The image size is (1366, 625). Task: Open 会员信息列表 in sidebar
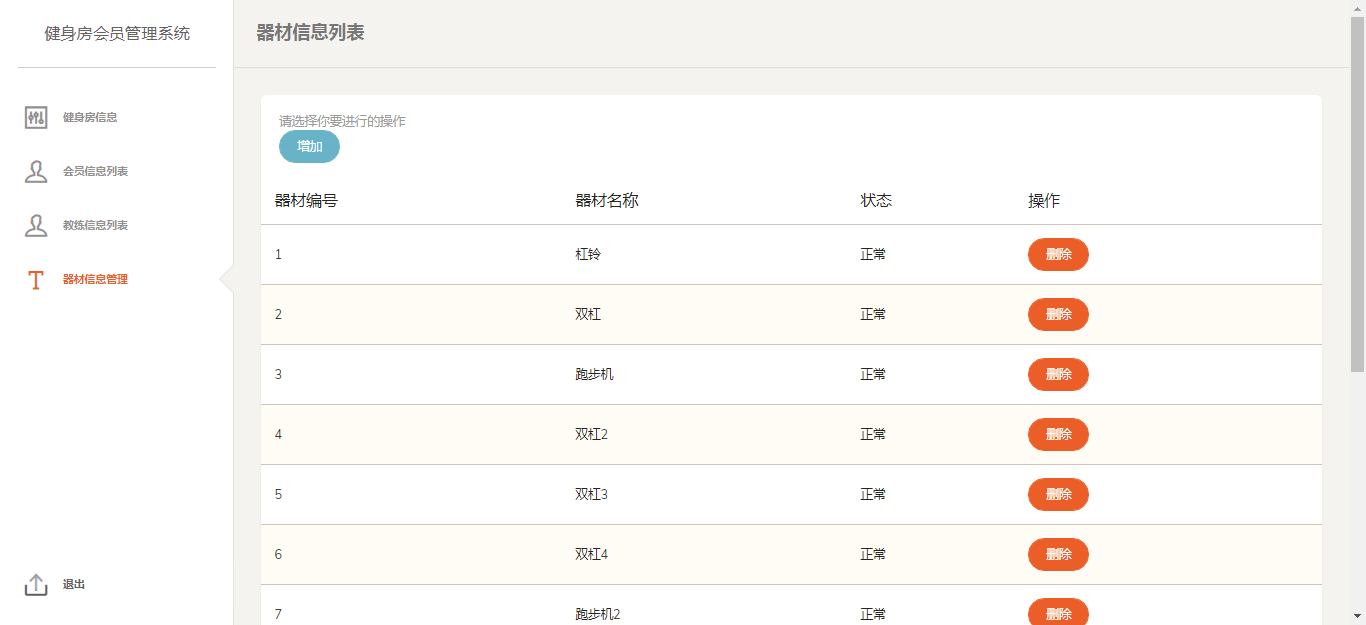(x=95, y=172)
